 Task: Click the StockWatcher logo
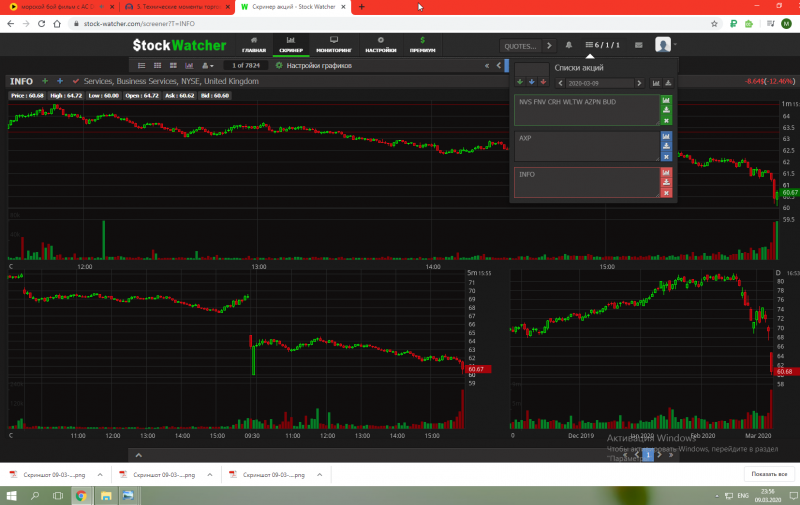click(x=179, y=45)
